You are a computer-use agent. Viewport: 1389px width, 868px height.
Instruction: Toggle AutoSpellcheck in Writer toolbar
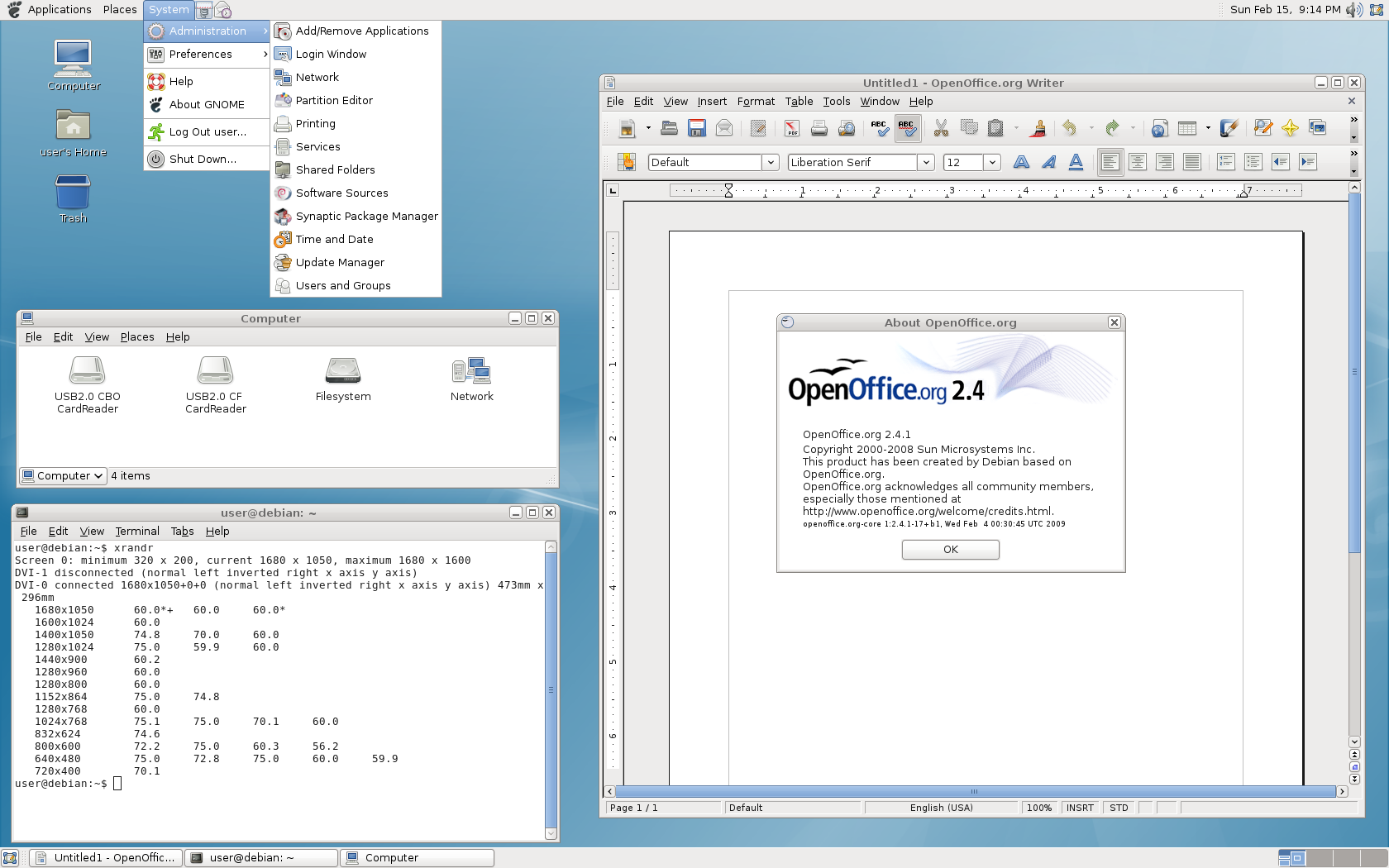tap(907, 128)
